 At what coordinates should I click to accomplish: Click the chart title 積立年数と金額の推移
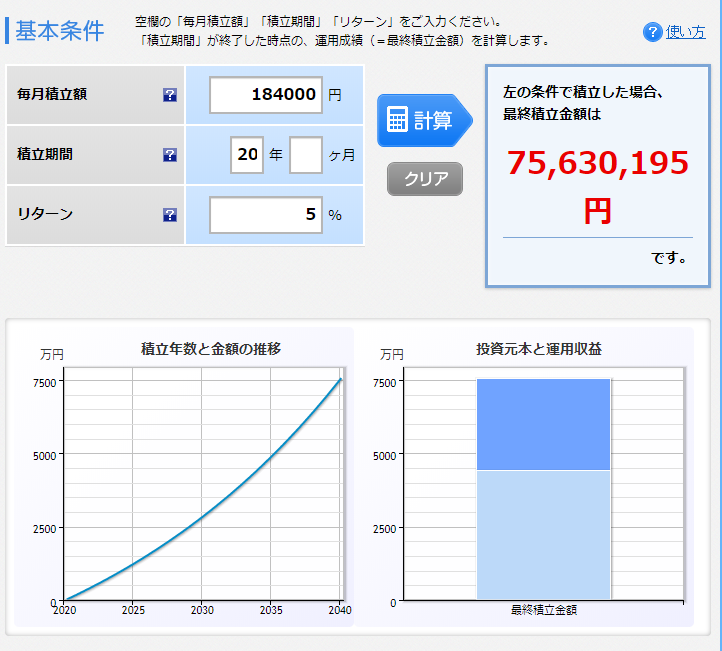pyautogui.click(x=211, y=349)
